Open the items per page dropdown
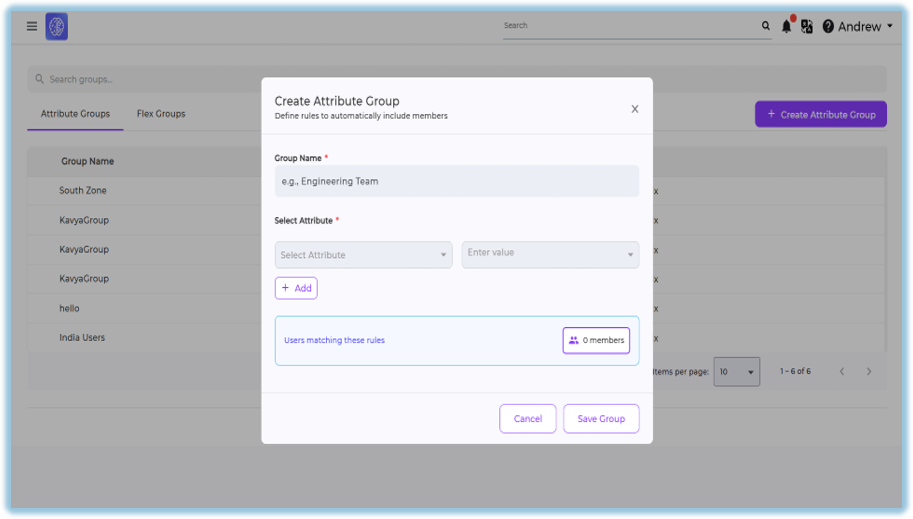913x519 pixels. click(x=737, y=372)
